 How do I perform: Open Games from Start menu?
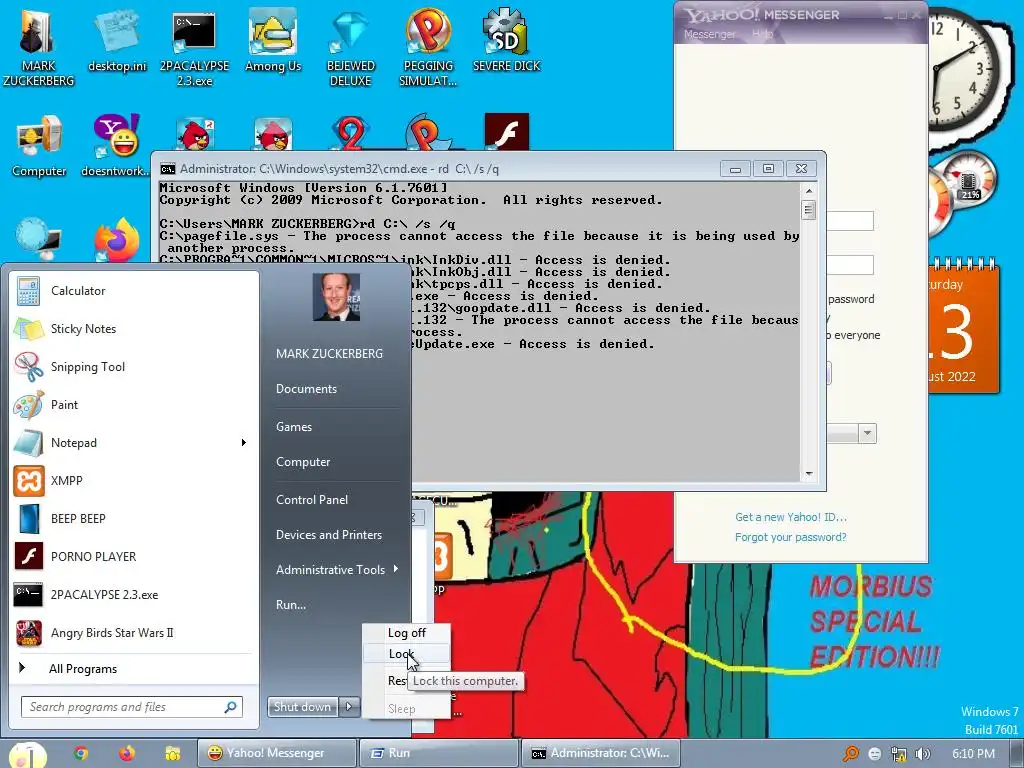point(294,426)
